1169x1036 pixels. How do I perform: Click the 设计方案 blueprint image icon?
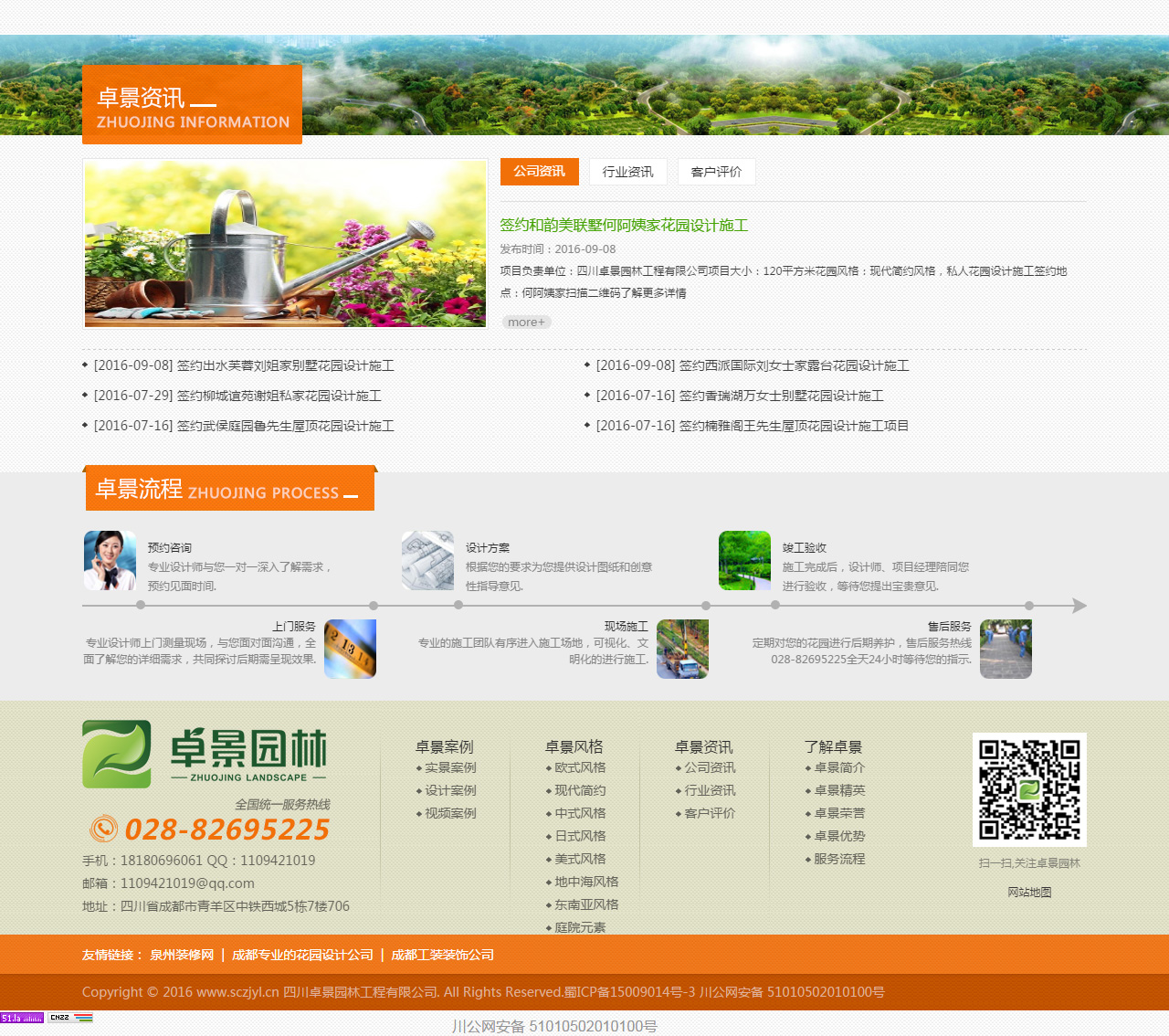tap(427, 560)
